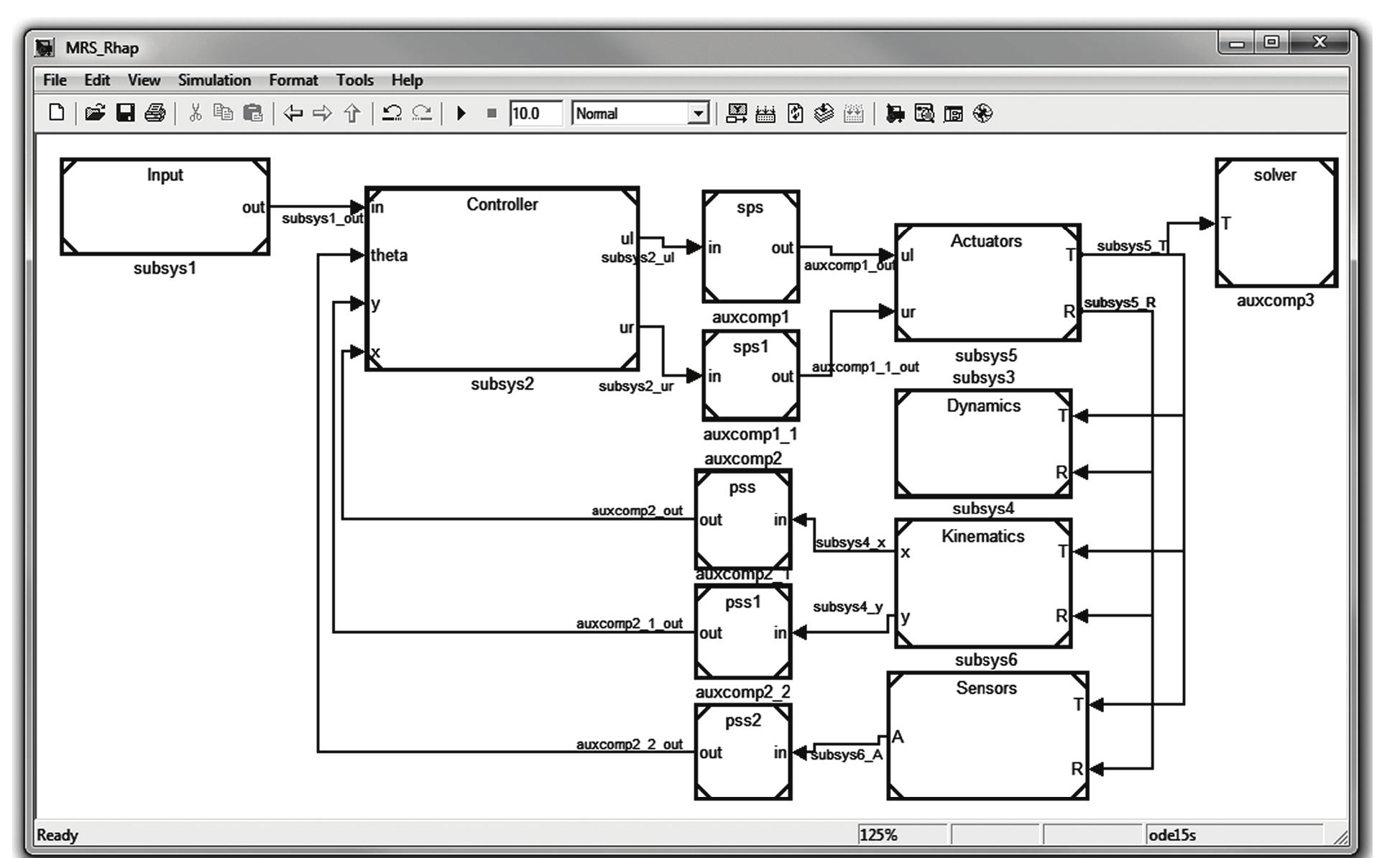Click the greyed-out toolbar icon before the separator
Image resolution: width=1400 pixels, height=858 pixels.
(854, 113)
